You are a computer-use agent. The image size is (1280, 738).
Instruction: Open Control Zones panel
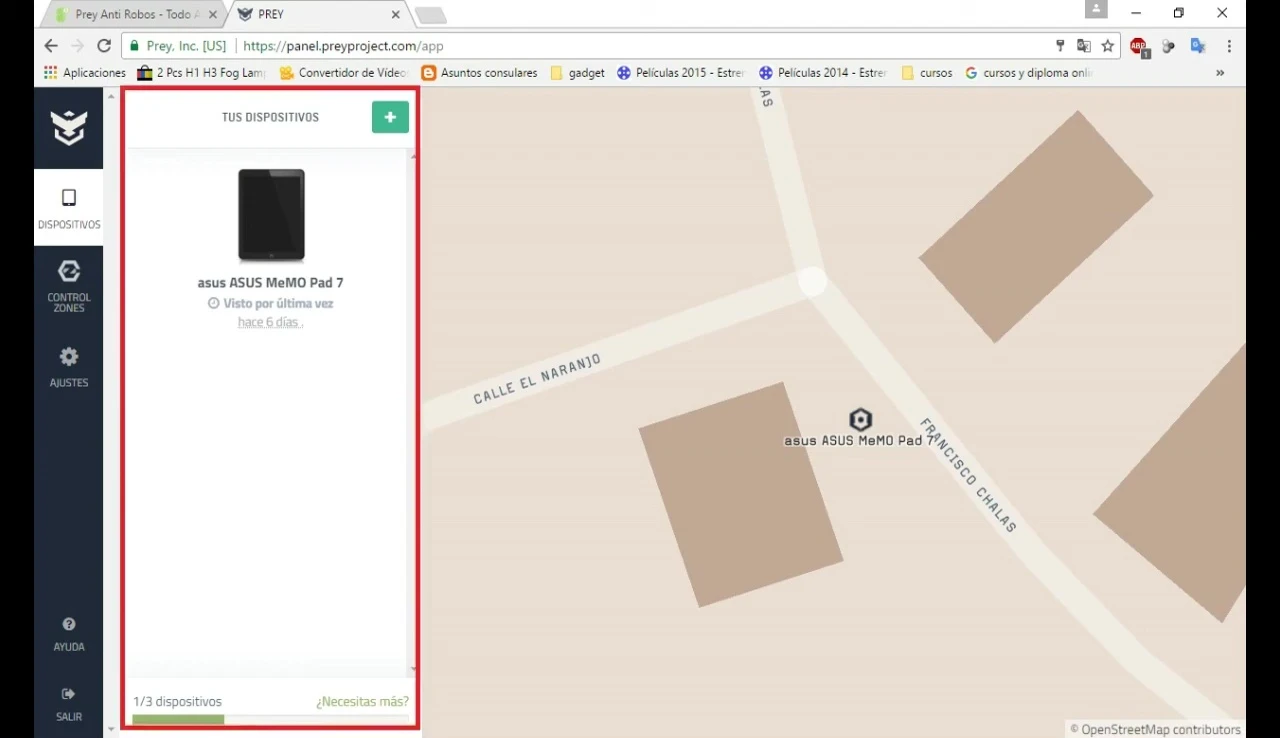click(x=69, y=286)
